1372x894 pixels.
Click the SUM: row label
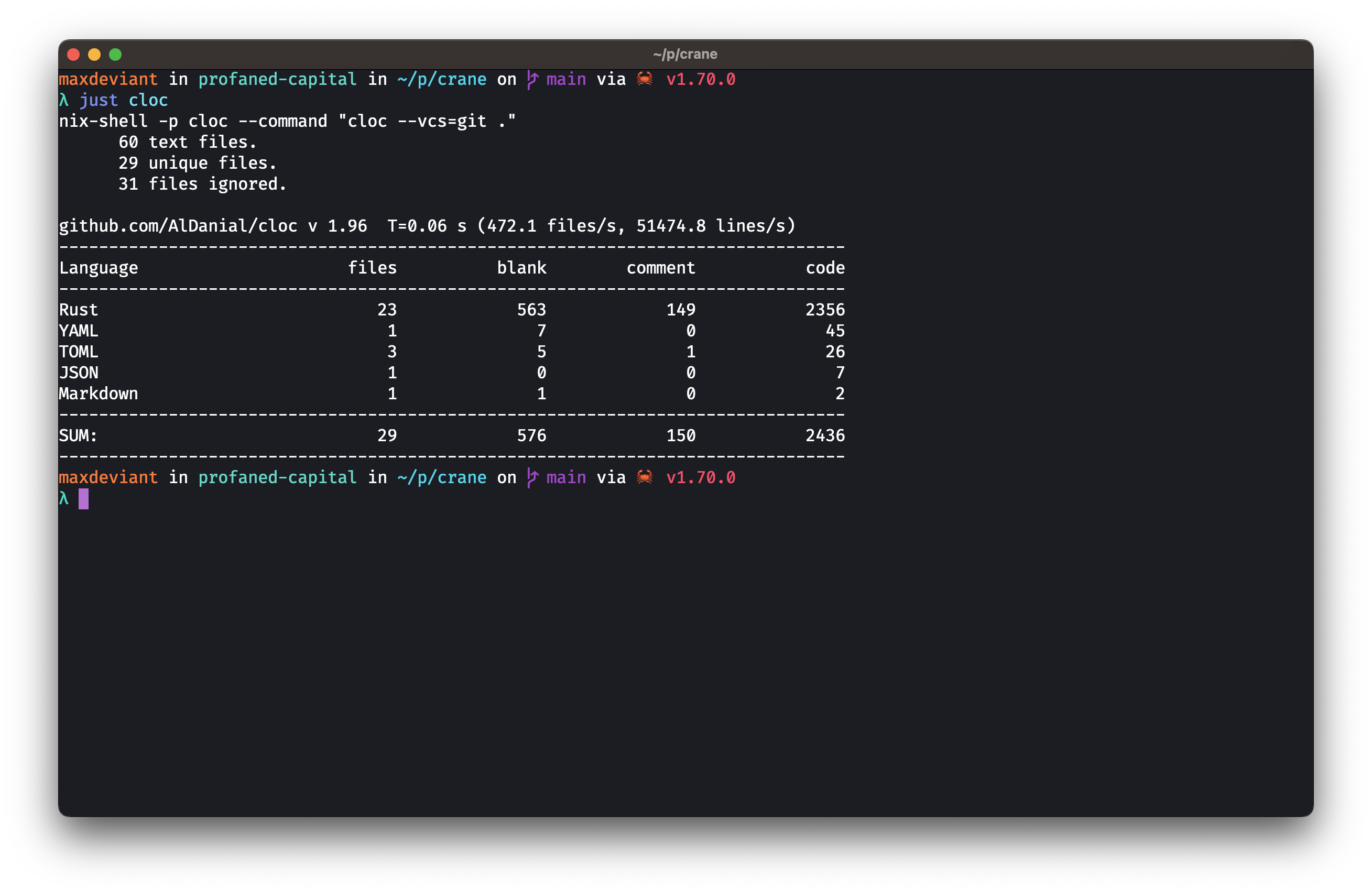(x=79, y=435)
